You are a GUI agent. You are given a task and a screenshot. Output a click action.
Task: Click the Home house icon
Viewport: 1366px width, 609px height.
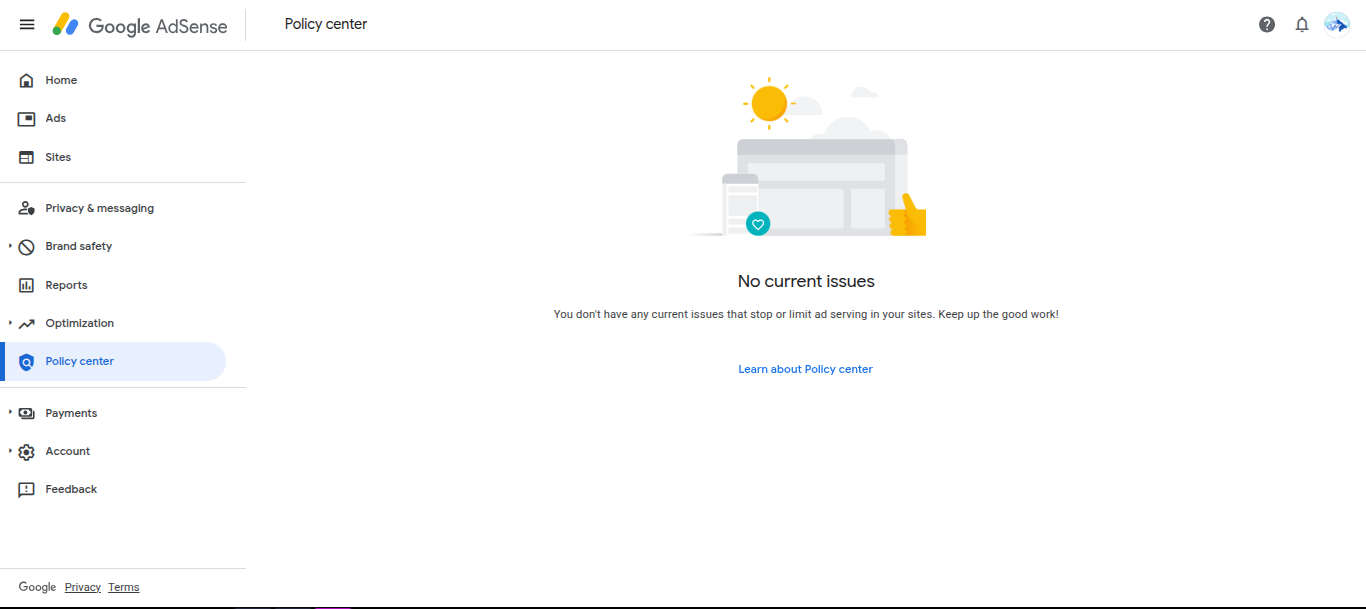tap(27, 80)
